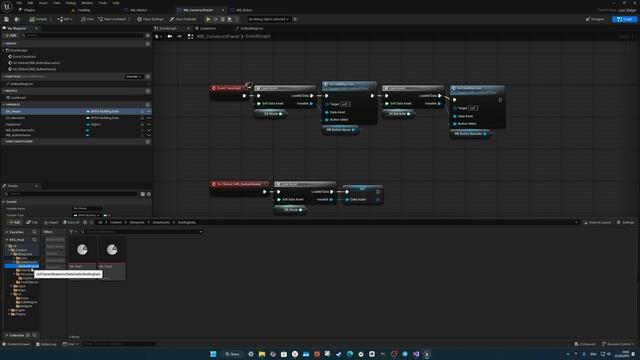Viewport: 640px width, 360px height.
Task: Click the Stop simulation button
Action: pyautogui.click(x=222, y=19)
